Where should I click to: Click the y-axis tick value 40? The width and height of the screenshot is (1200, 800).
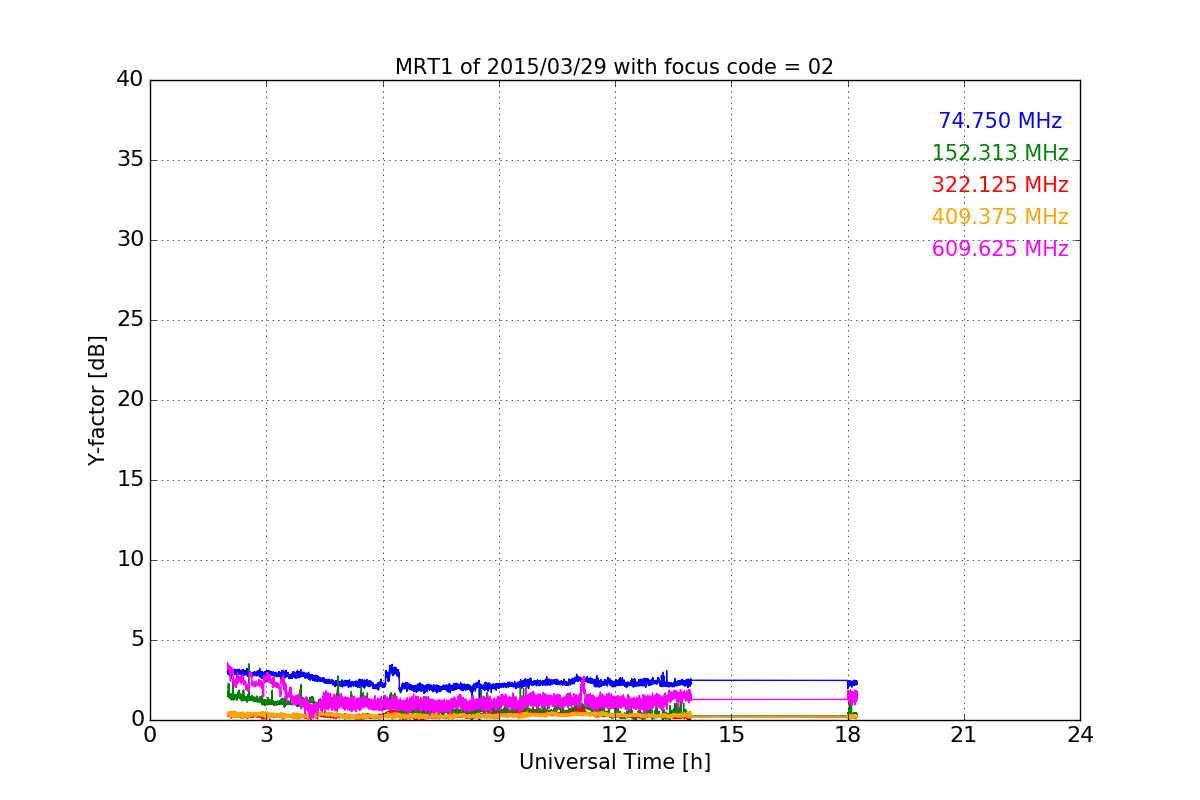point(130,80)
